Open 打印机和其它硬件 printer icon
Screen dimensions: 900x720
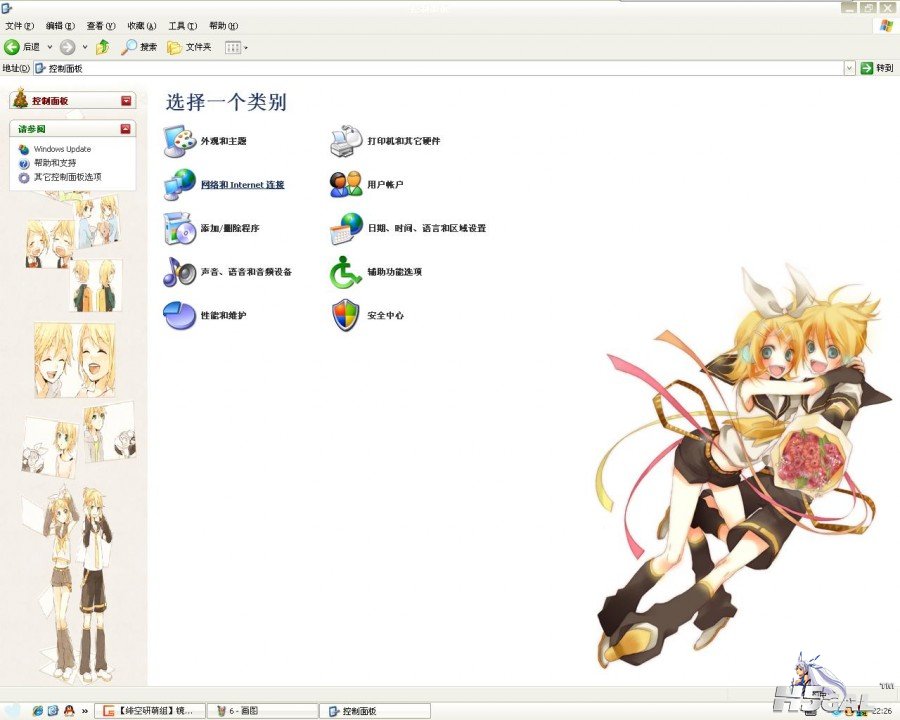[346, 141]
